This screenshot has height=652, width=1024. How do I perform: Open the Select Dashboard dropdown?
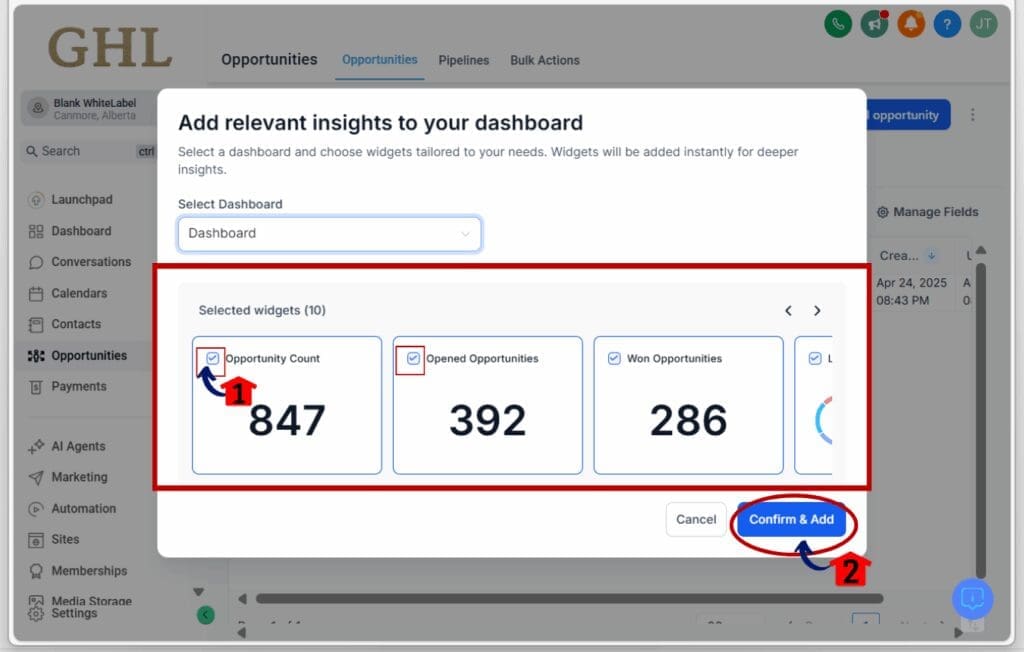point(329,234)
